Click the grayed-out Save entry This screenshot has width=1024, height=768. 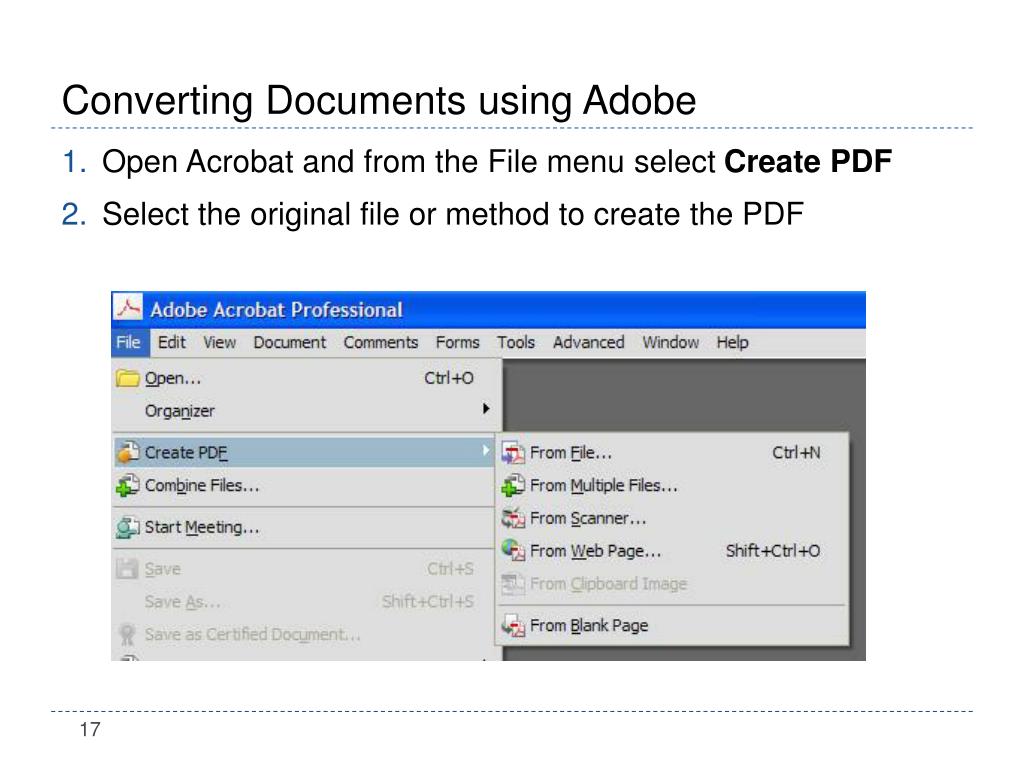click(304, 569)
